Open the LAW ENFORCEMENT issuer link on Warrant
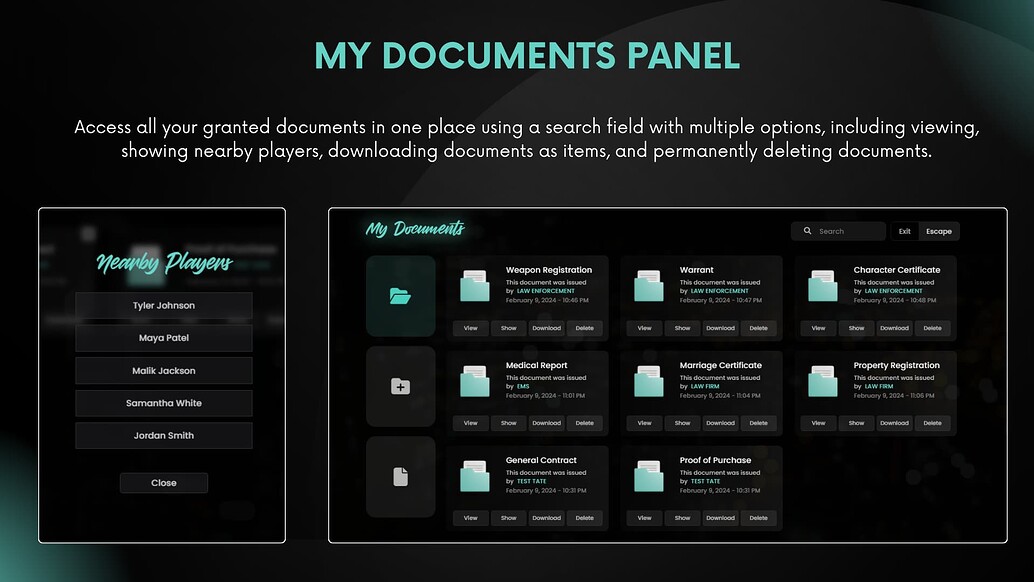The image size is (1034, 582). [x=718, y=291]
